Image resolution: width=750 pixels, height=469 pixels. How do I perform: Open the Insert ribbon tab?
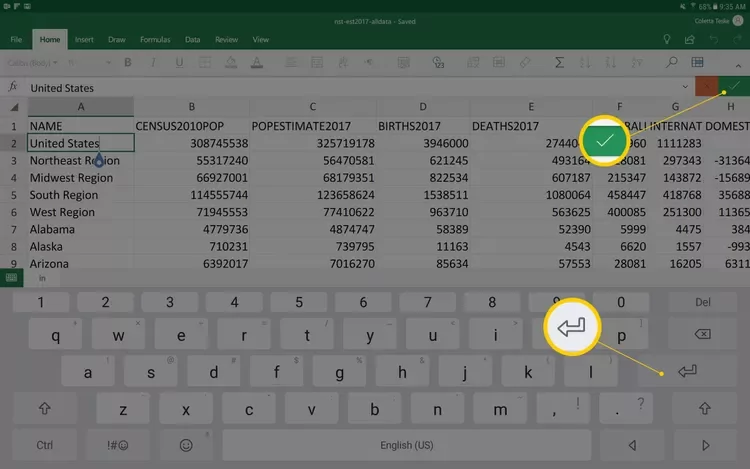pos(84,40)
